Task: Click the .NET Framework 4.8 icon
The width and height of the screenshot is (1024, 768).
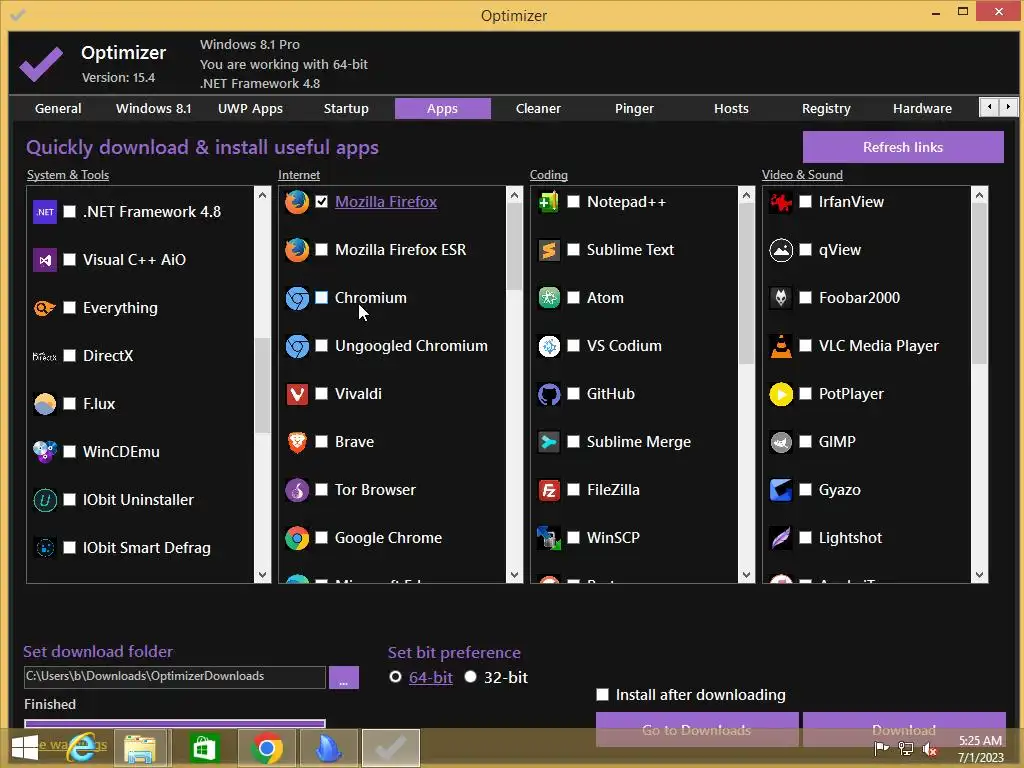Action: [x=45, y=212]
